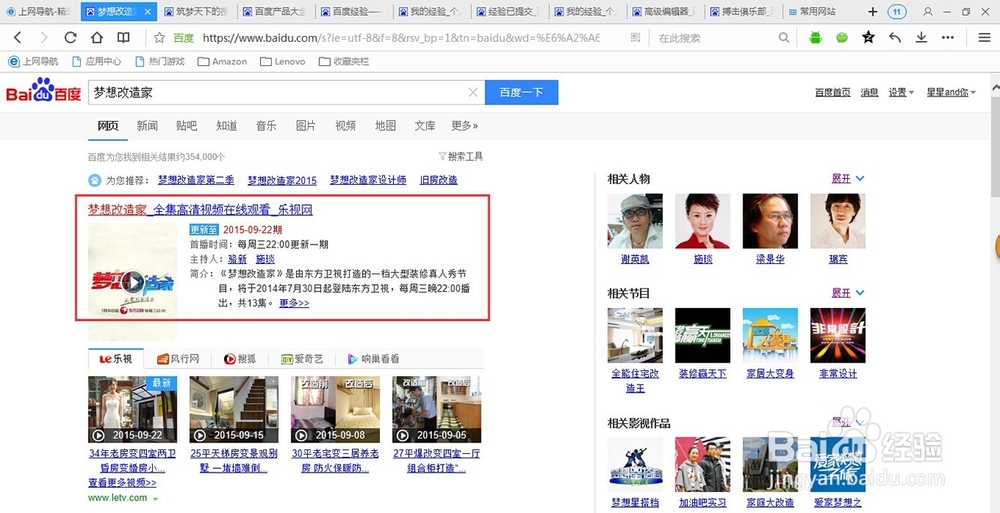This screenshot has width=1000, height=513.
Task: Open the green Android robot extension
Action: [815, 38]
